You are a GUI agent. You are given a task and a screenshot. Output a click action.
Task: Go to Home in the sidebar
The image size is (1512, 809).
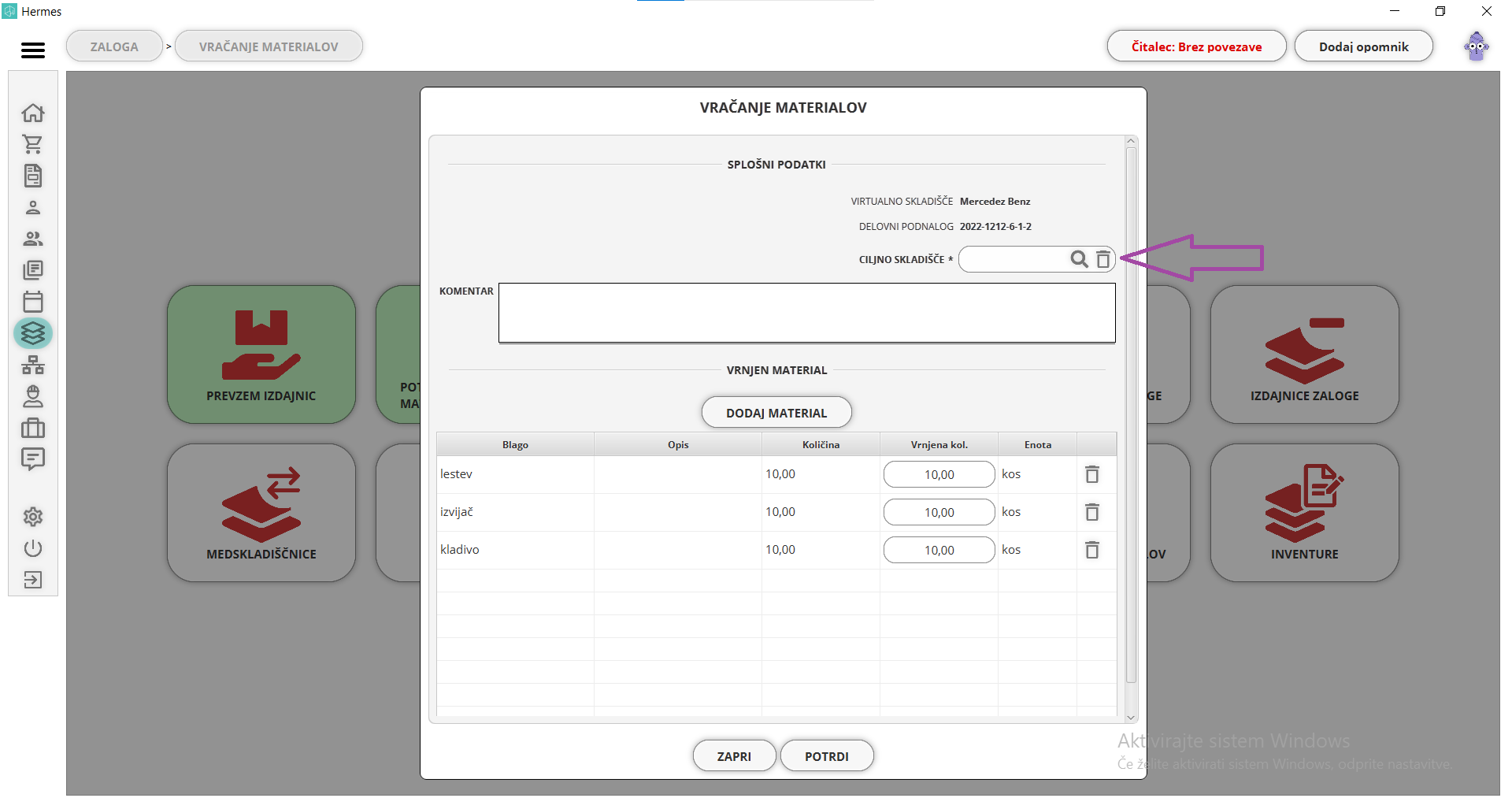(x=33, y=113)
